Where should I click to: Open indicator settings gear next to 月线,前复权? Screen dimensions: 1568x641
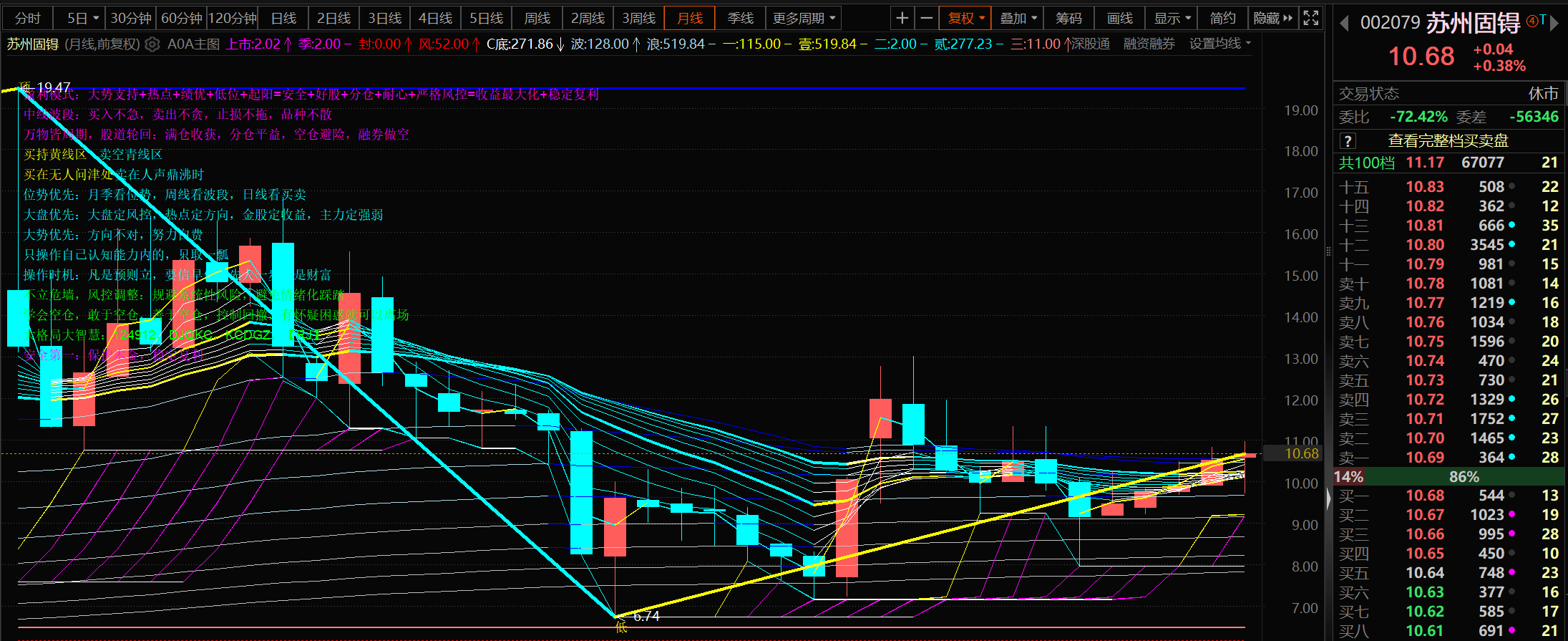[152, 44]
